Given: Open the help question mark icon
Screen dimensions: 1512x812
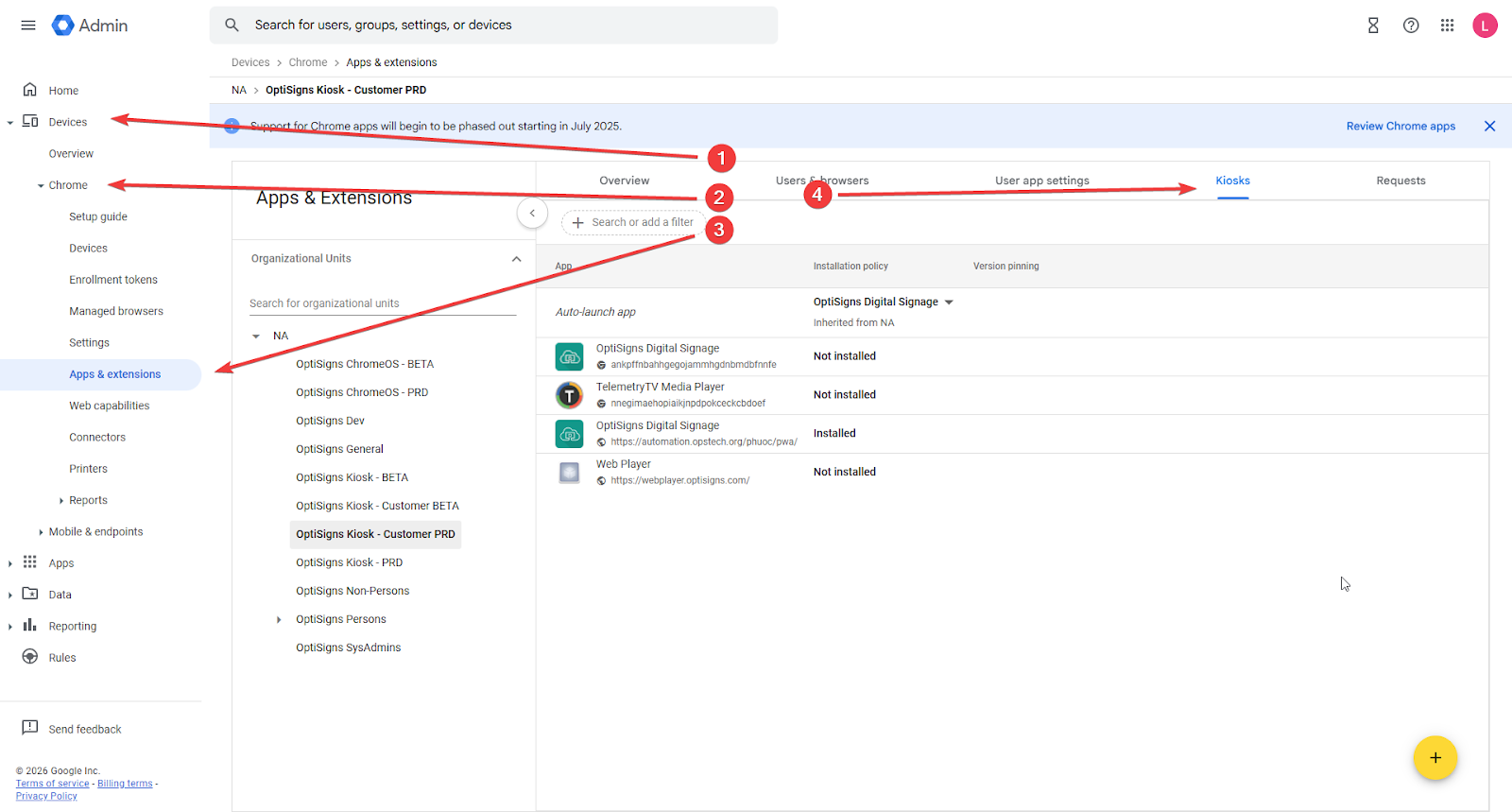Looking at the screenshot, I should click(x=1411, y=26).
